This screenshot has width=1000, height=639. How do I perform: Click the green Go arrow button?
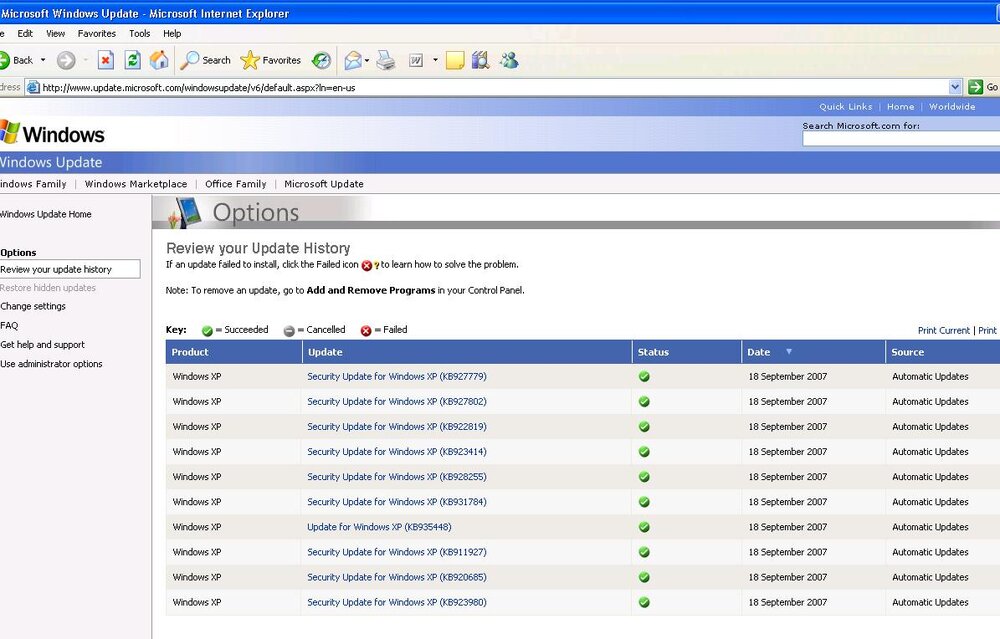975,87
